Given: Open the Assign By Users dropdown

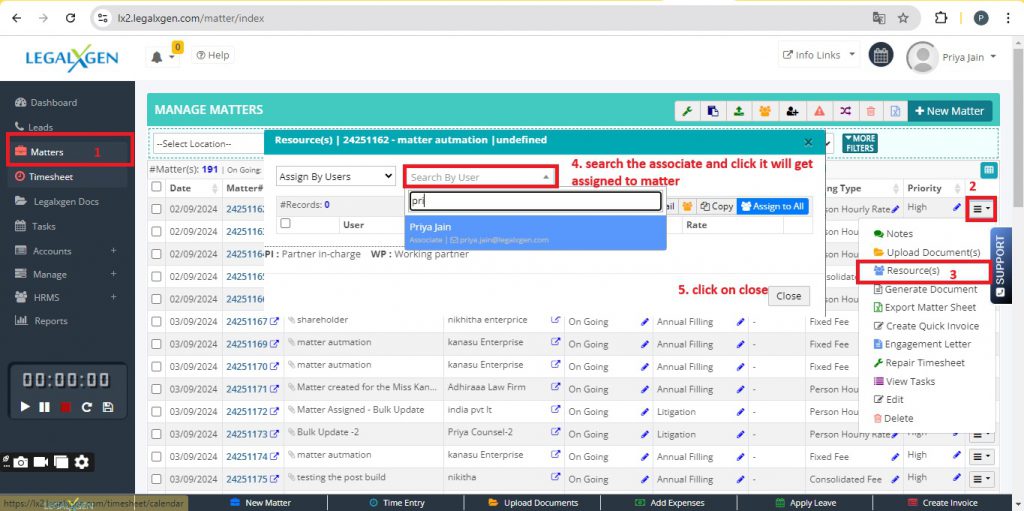Looking at the screenshot, I should tap(336, 177).
